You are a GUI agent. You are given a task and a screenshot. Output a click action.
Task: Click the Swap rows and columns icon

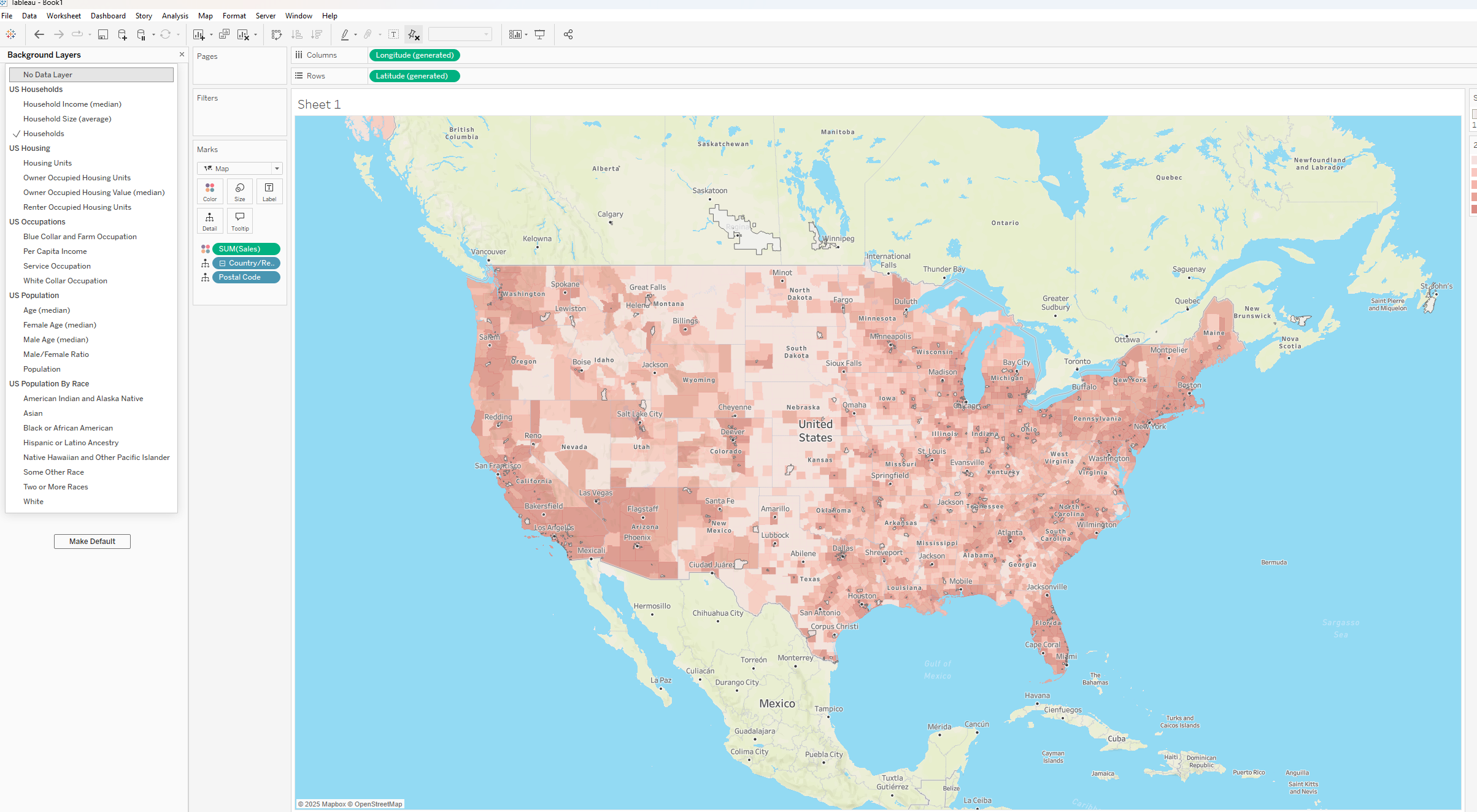coord(277,35)
